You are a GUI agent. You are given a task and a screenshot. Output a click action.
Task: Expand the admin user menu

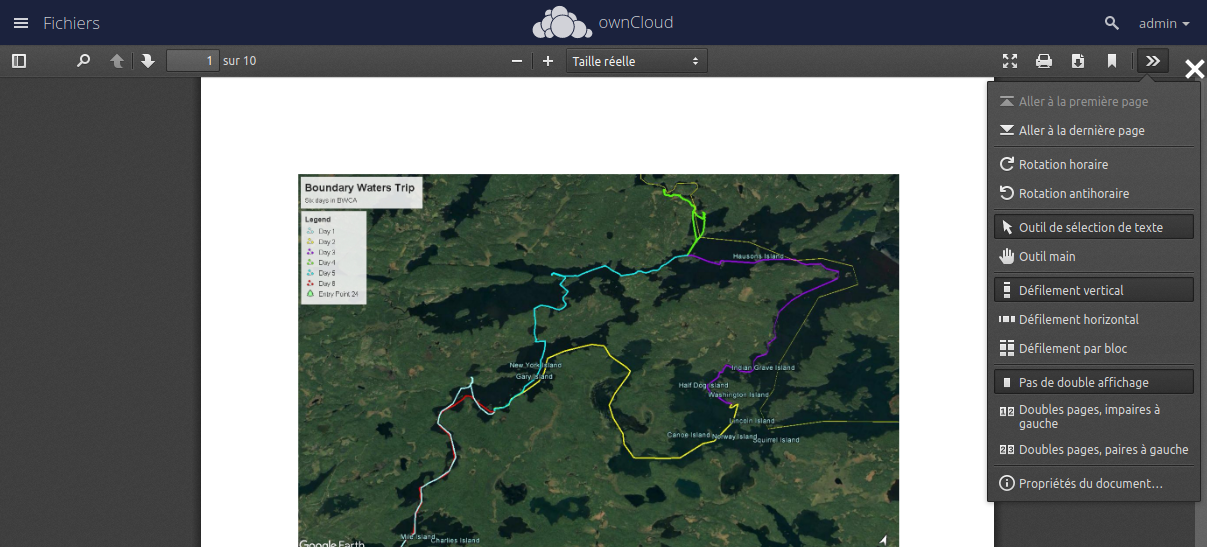(1164, 23)
